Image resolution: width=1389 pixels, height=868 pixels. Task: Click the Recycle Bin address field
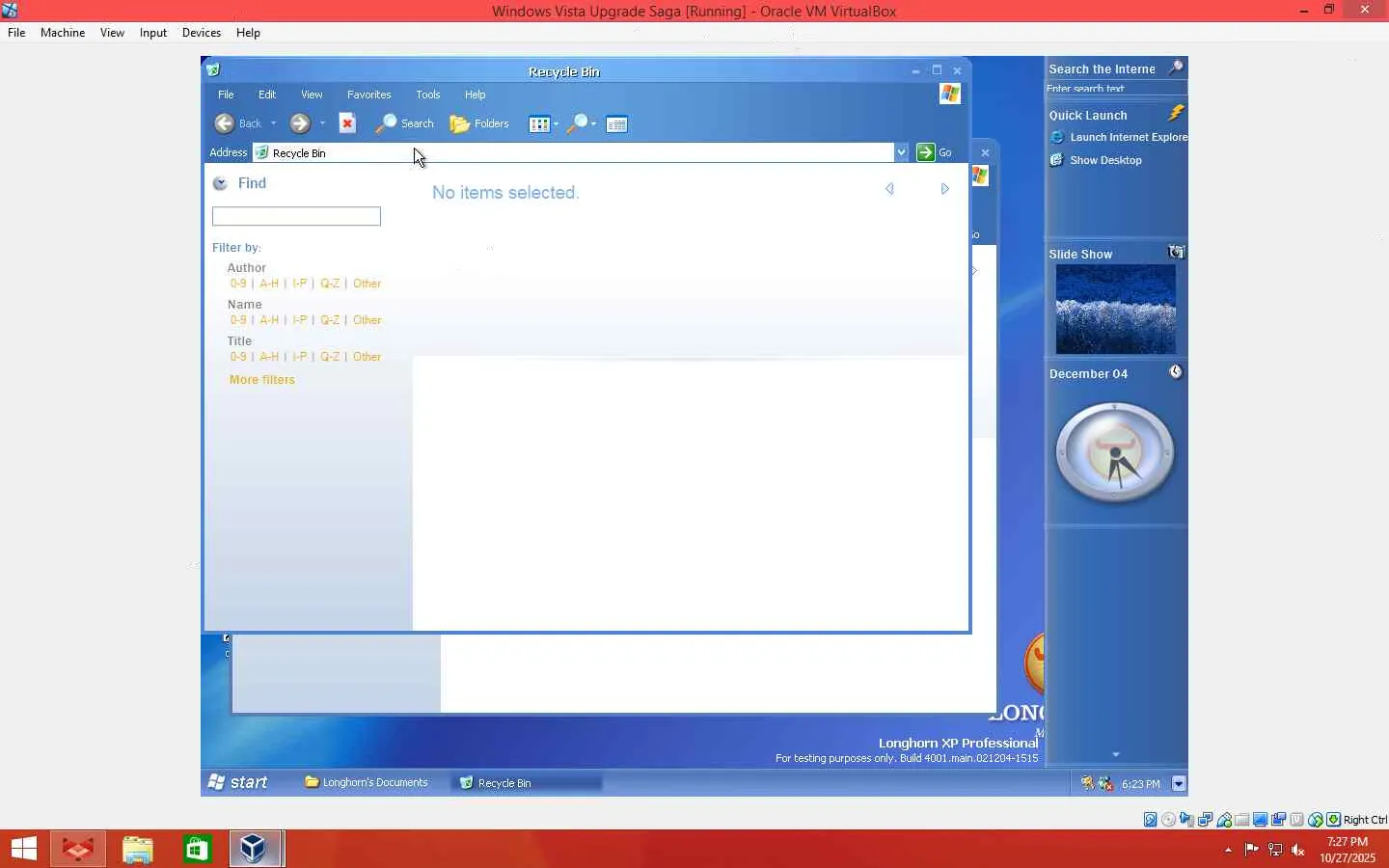(x=574, y=152)
